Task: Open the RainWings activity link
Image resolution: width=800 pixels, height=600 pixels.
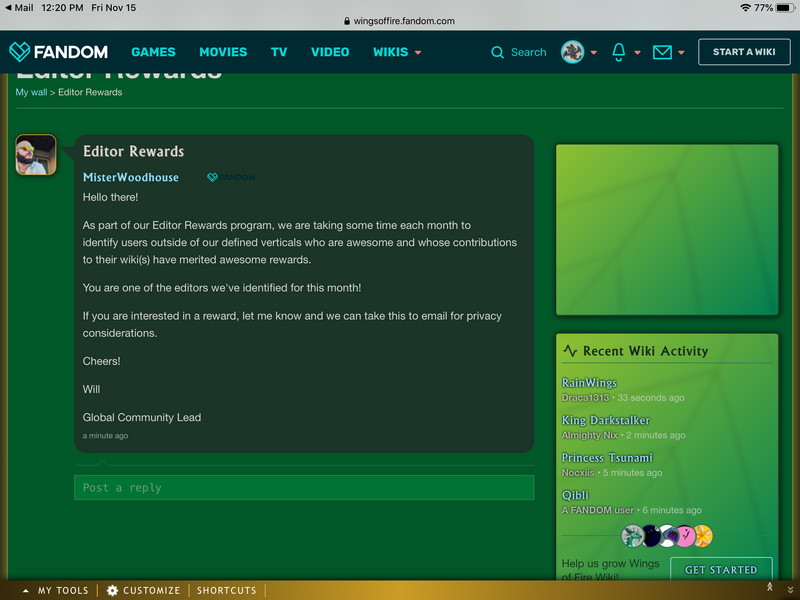Action: 589,383
